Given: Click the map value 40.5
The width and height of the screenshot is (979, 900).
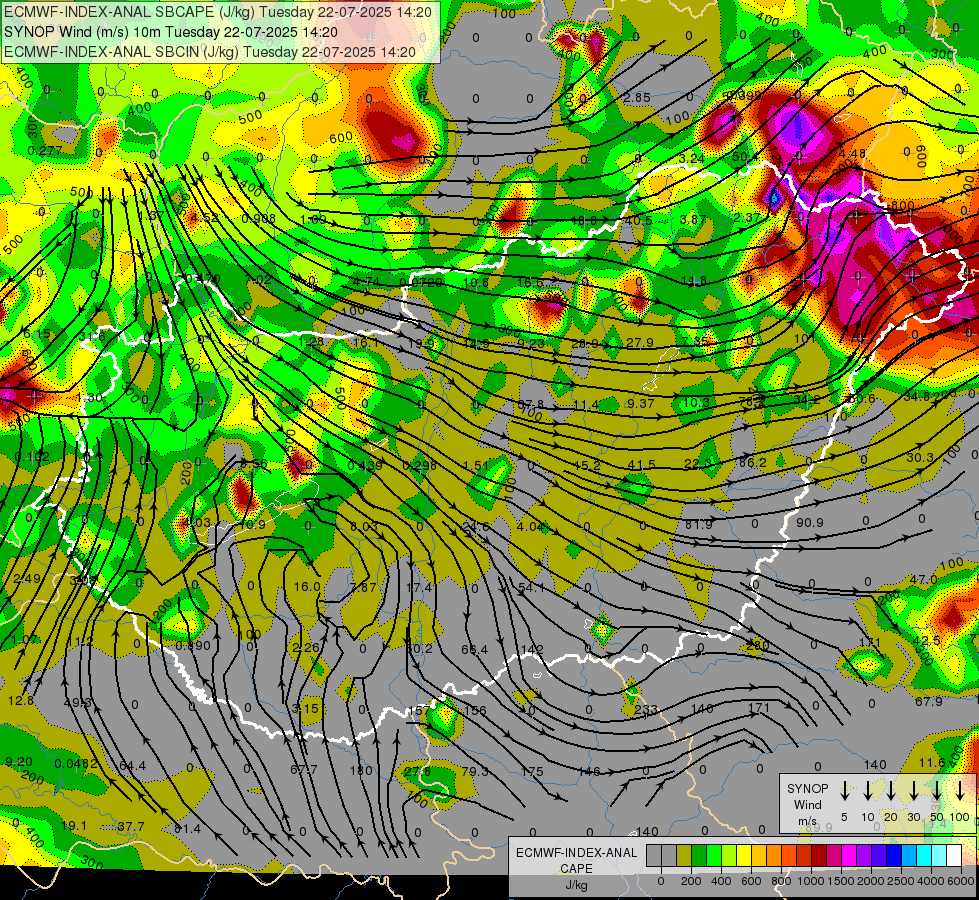Looking at the screenshot, I should pos(638,220).
